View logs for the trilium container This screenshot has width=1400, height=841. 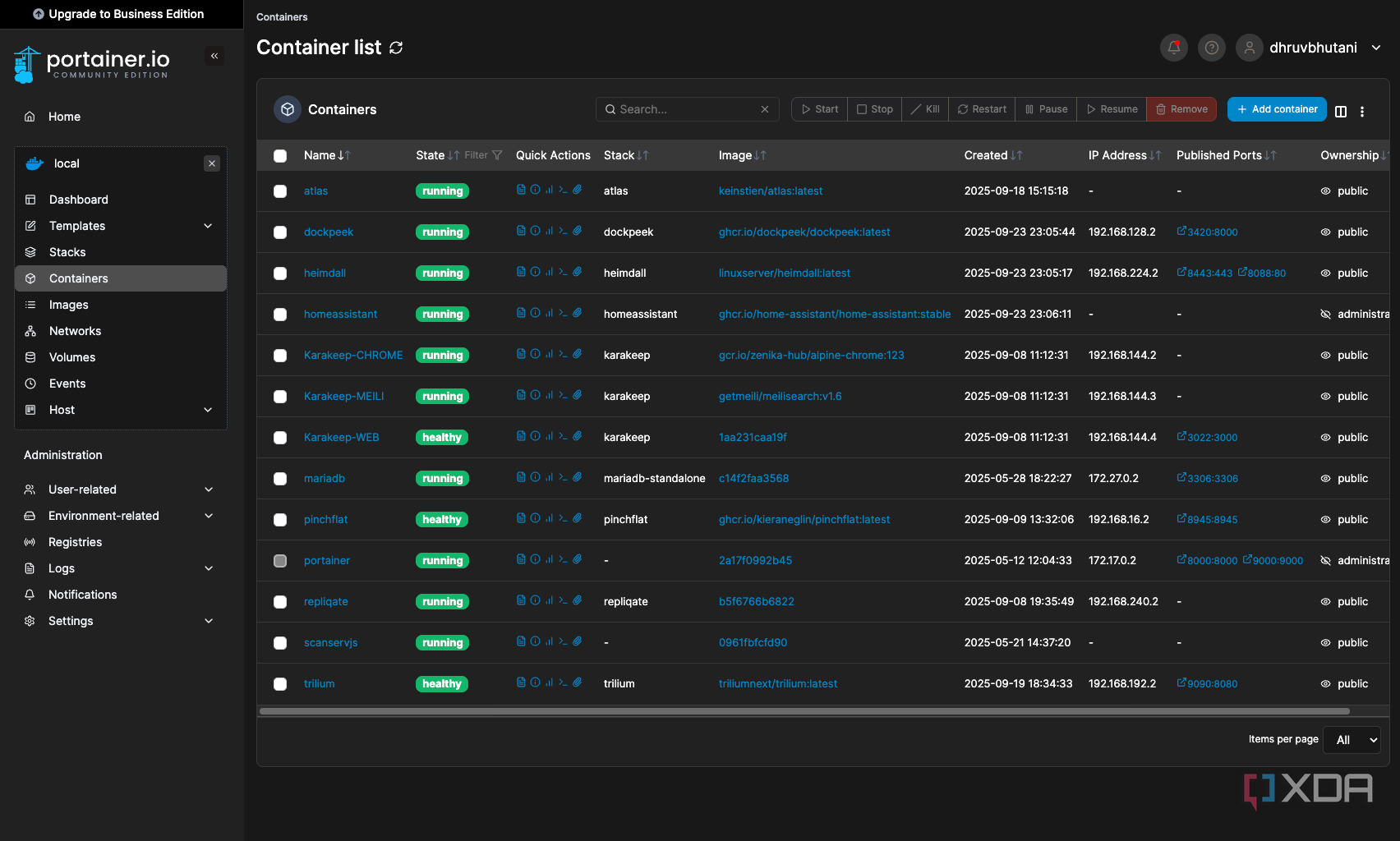521,682
